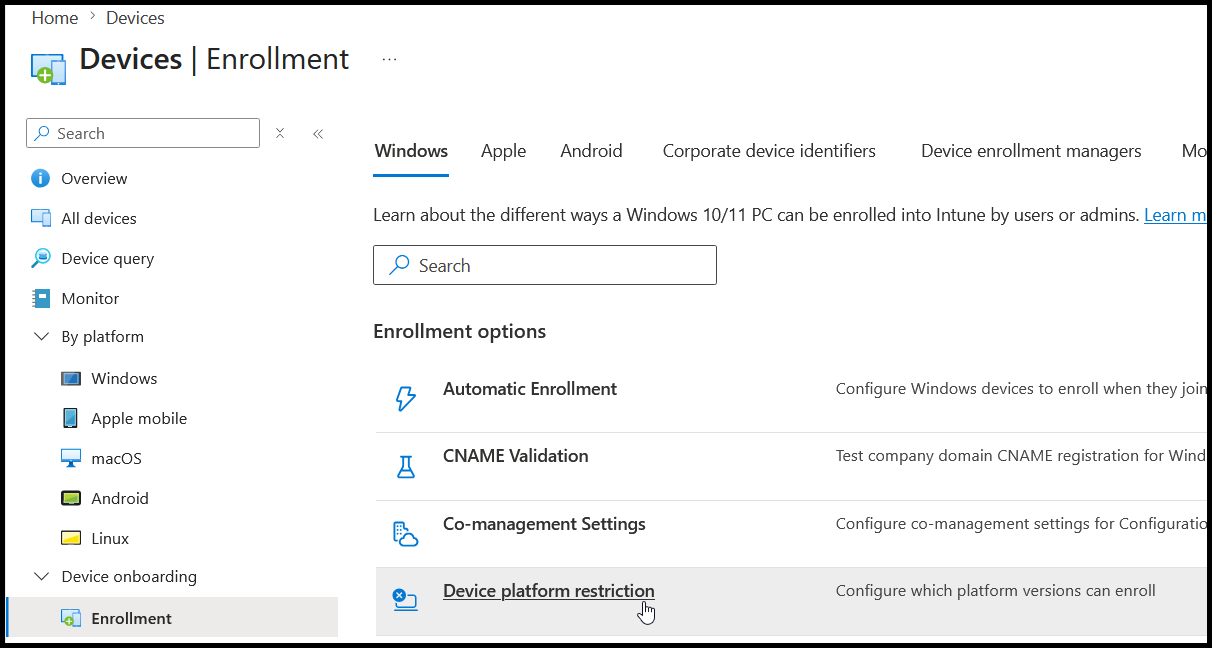Clear the sidebar search with X button
1212x648 pixels.
point(280,133)
